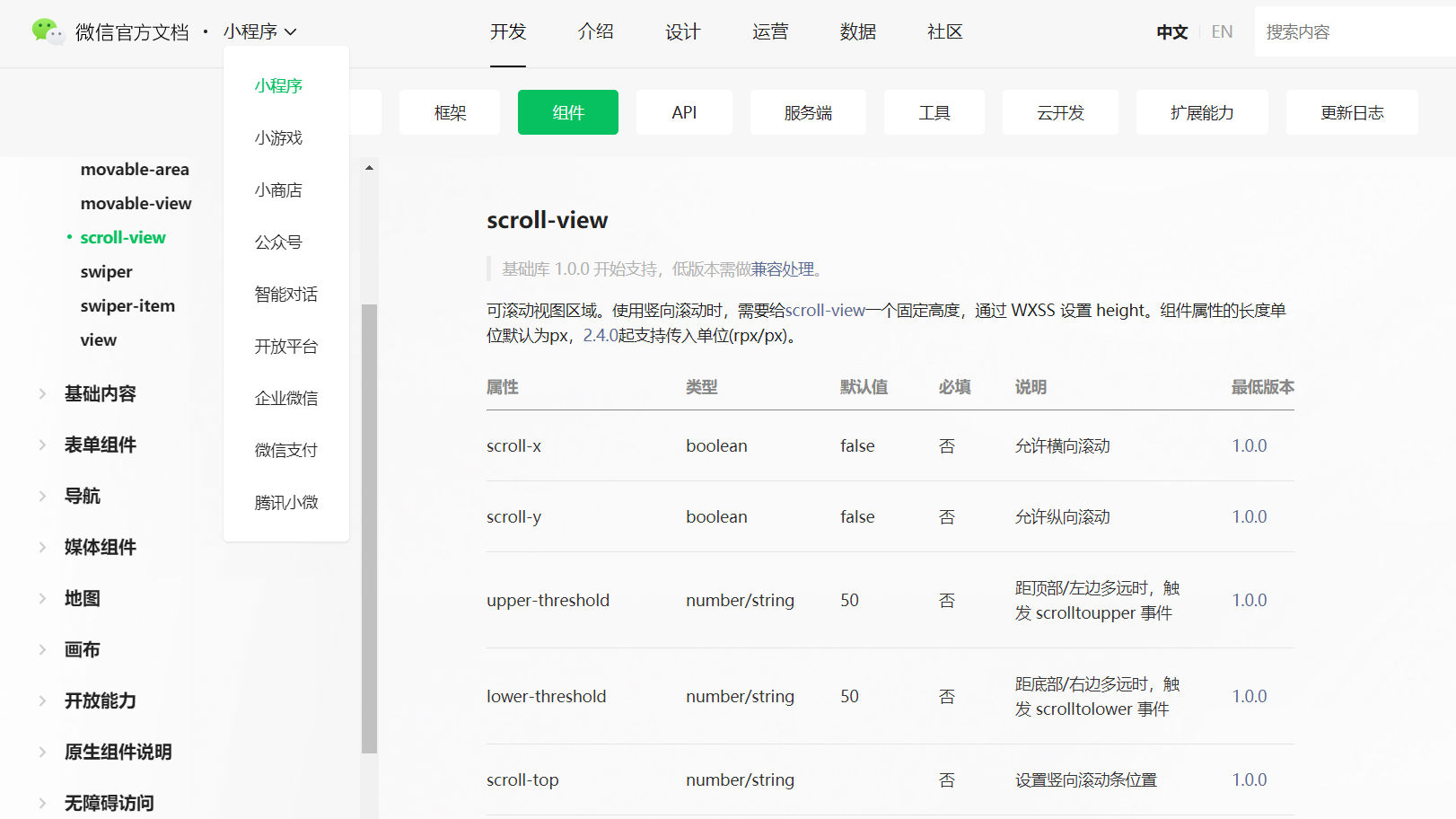
Task: Open the 云开发 section tab
Action: tap(1060, 112)
